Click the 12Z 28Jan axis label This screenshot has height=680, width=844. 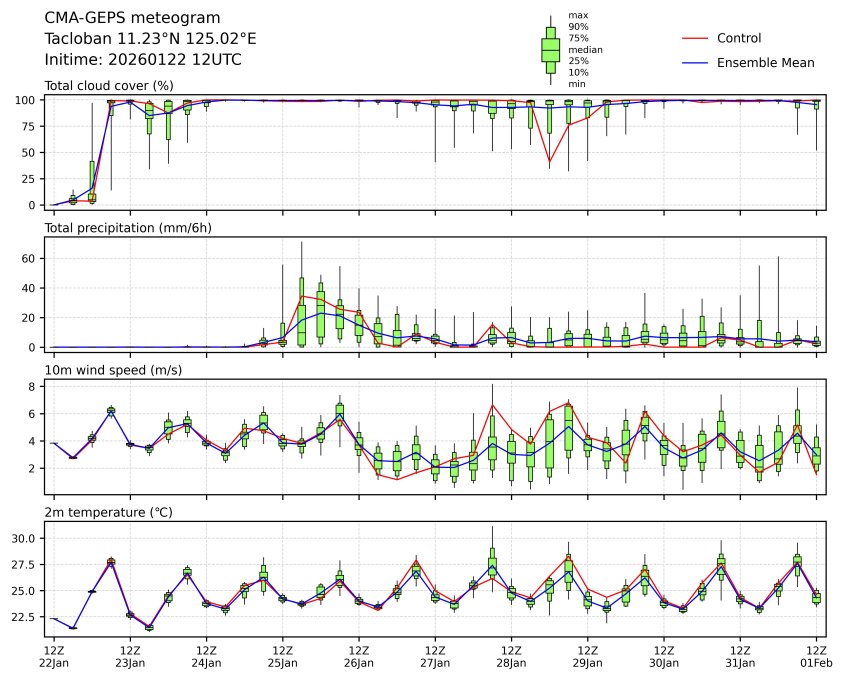[511, 657]
